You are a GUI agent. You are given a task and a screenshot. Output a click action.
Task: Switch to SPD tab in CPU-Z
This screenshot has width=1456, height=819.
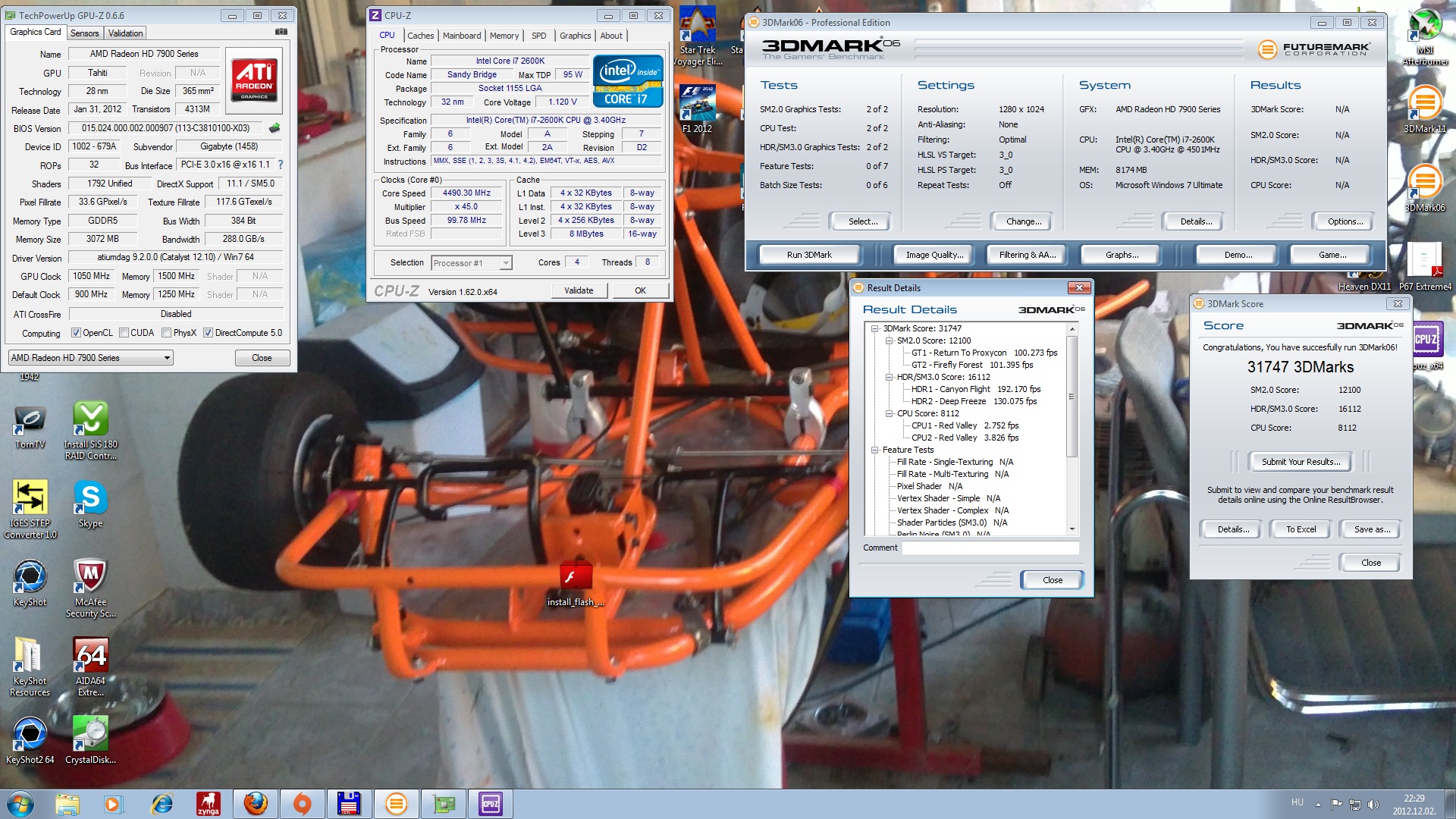pyautogui.click(x=538, y=36)
